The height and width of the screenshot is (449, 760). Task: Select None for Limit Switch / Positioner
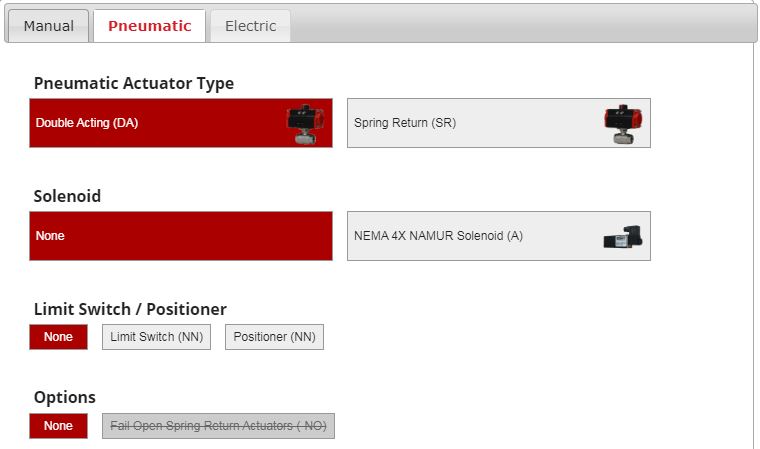click(59, 337)
